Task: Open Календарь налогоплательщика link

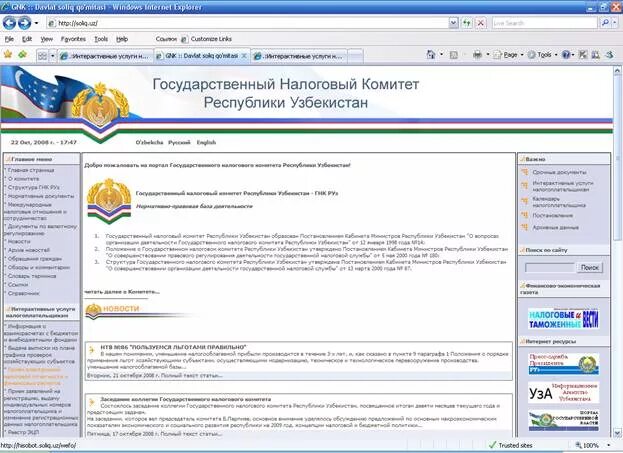Action: click(x=559, y=202)
